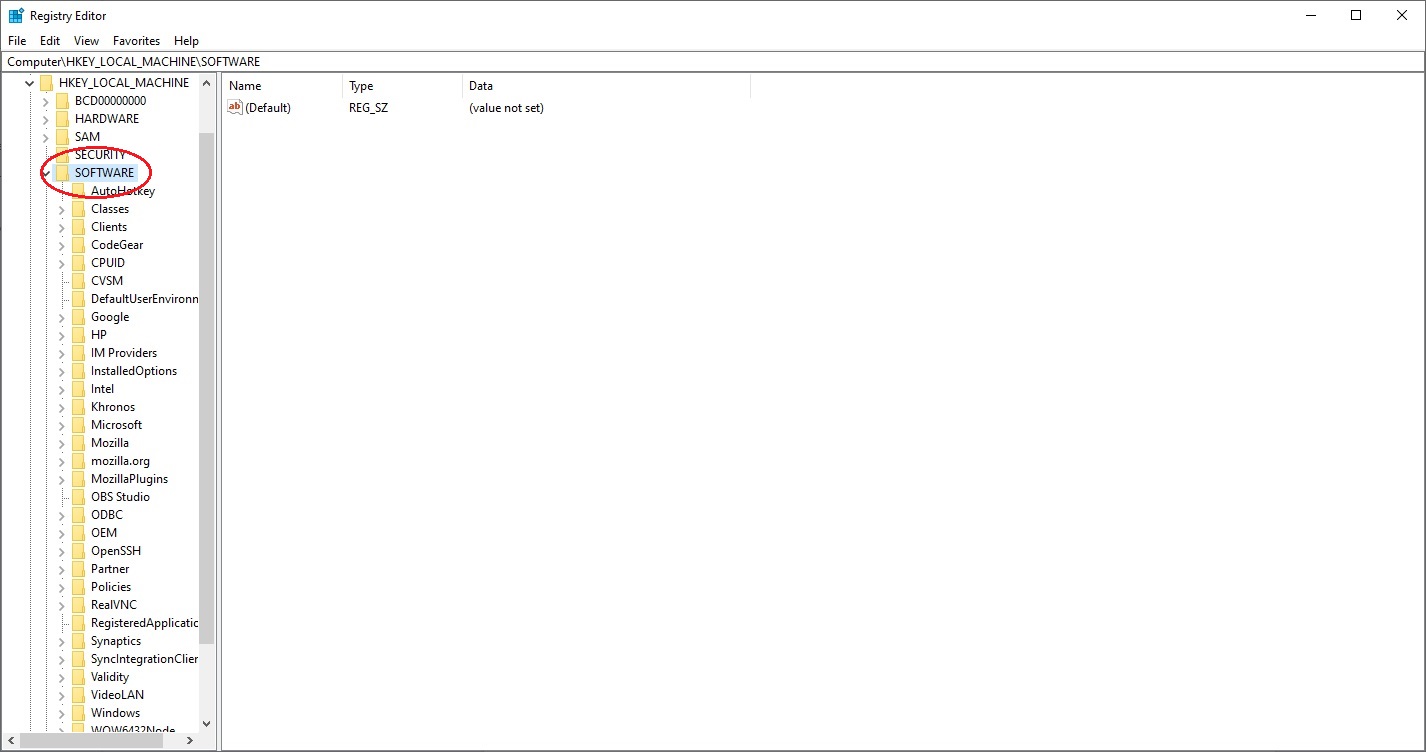
Task: Expand the Microsoft key
Action: (x=61, y=425)
